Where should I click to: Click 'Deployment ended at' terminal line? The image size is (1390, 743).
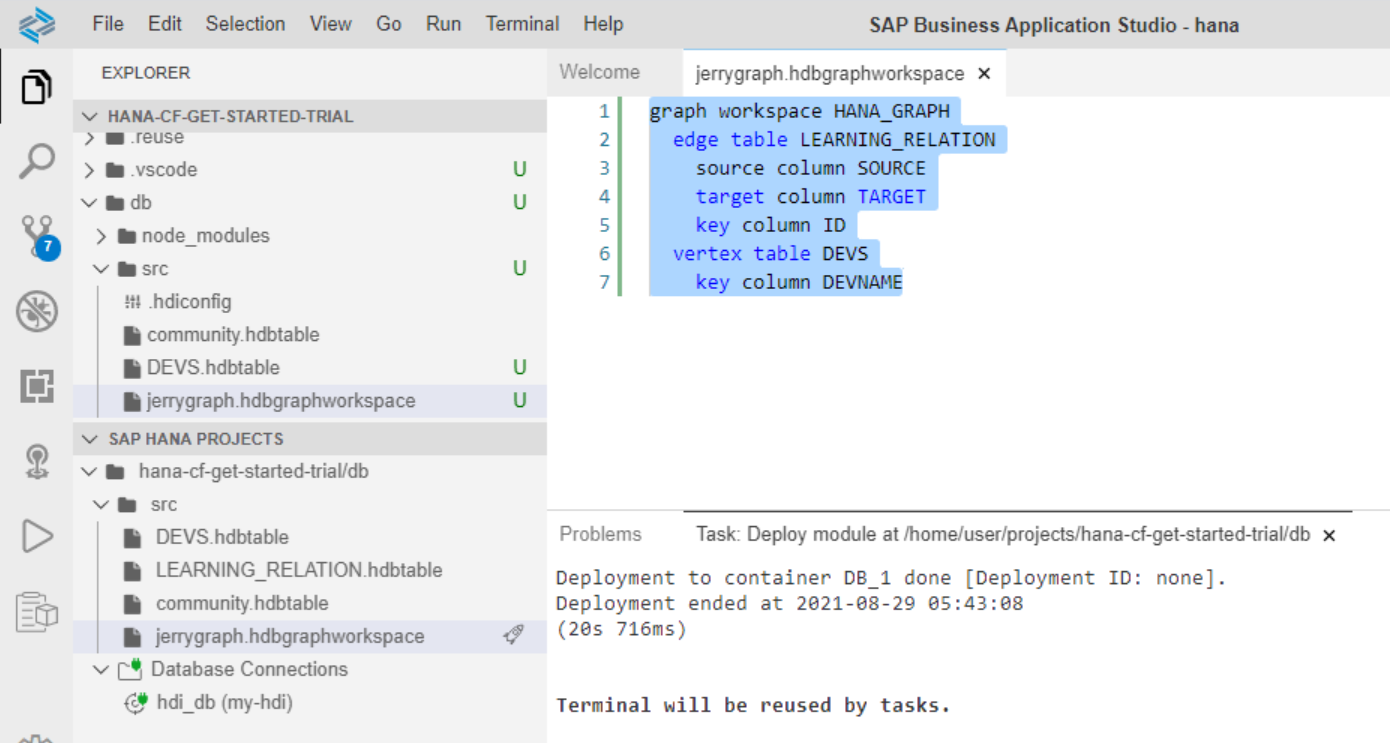click(789, 603)
